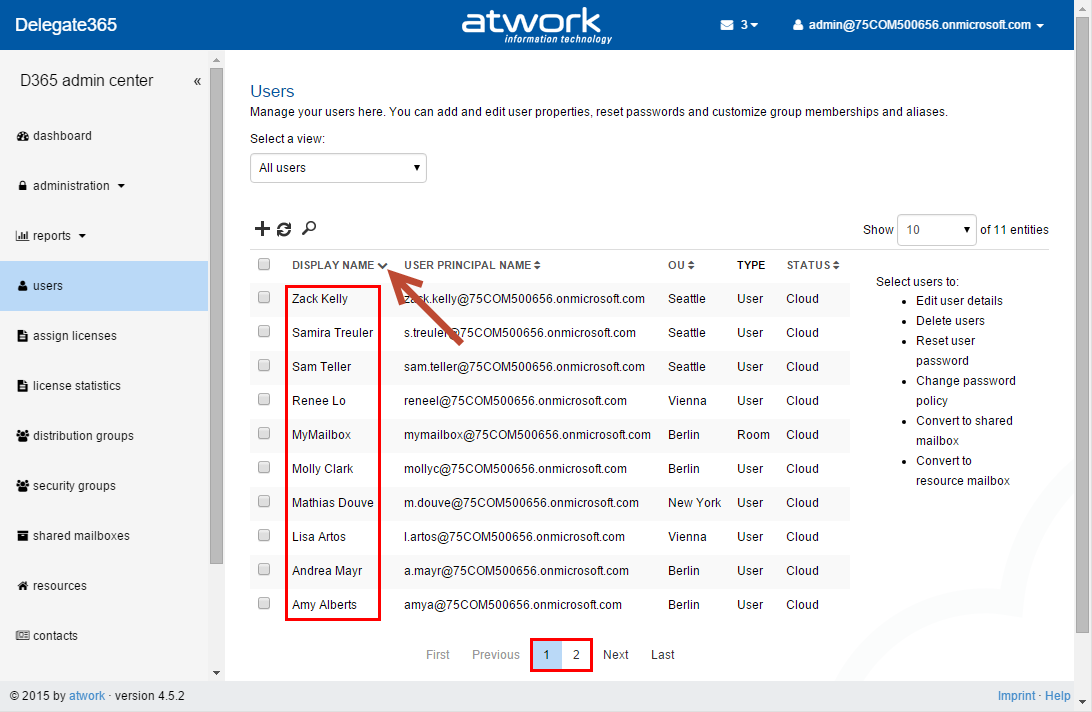Click the search magnifier icon

[x=309, y=229]
